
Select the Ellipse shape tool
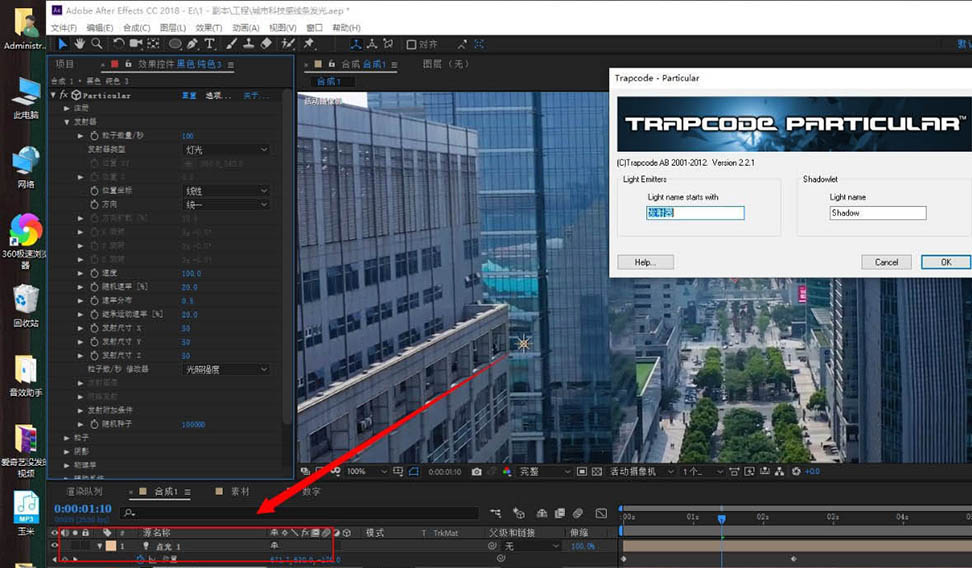[x=175, y=44]
